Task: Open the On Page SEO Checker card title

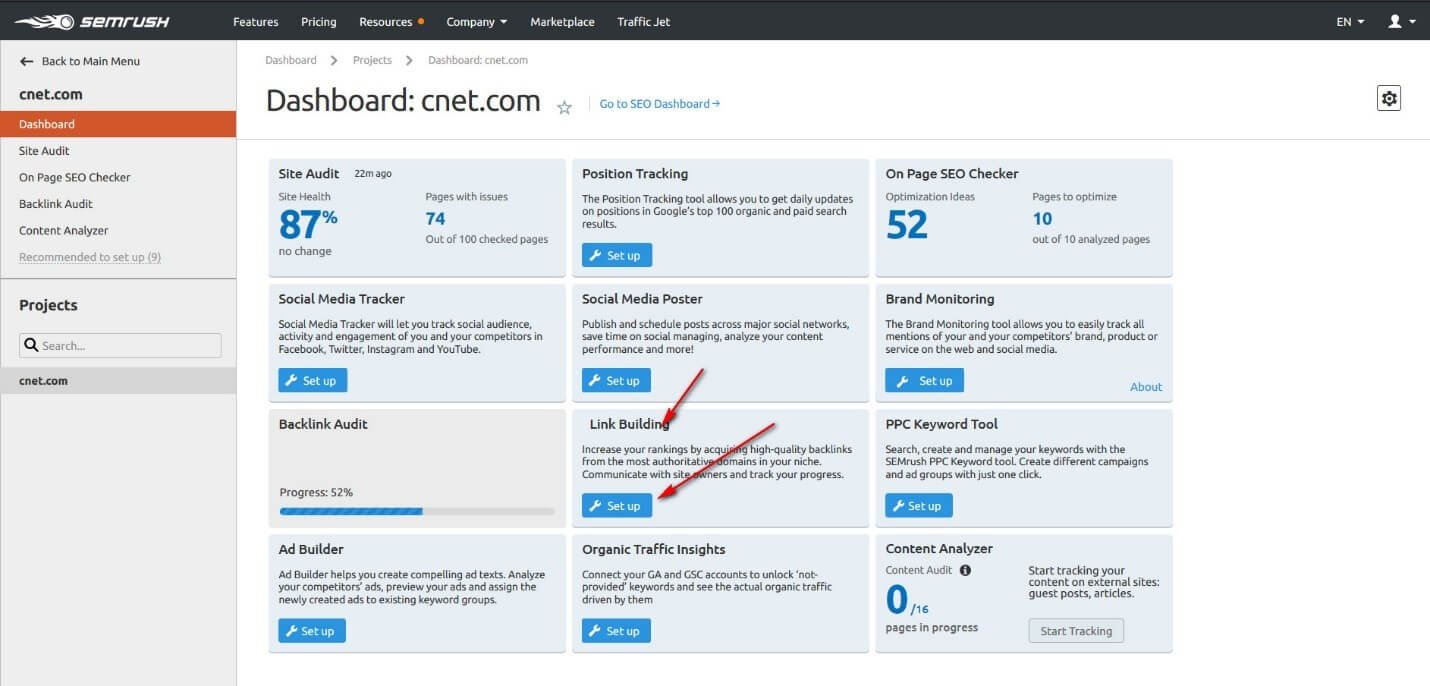Action: 952,173
